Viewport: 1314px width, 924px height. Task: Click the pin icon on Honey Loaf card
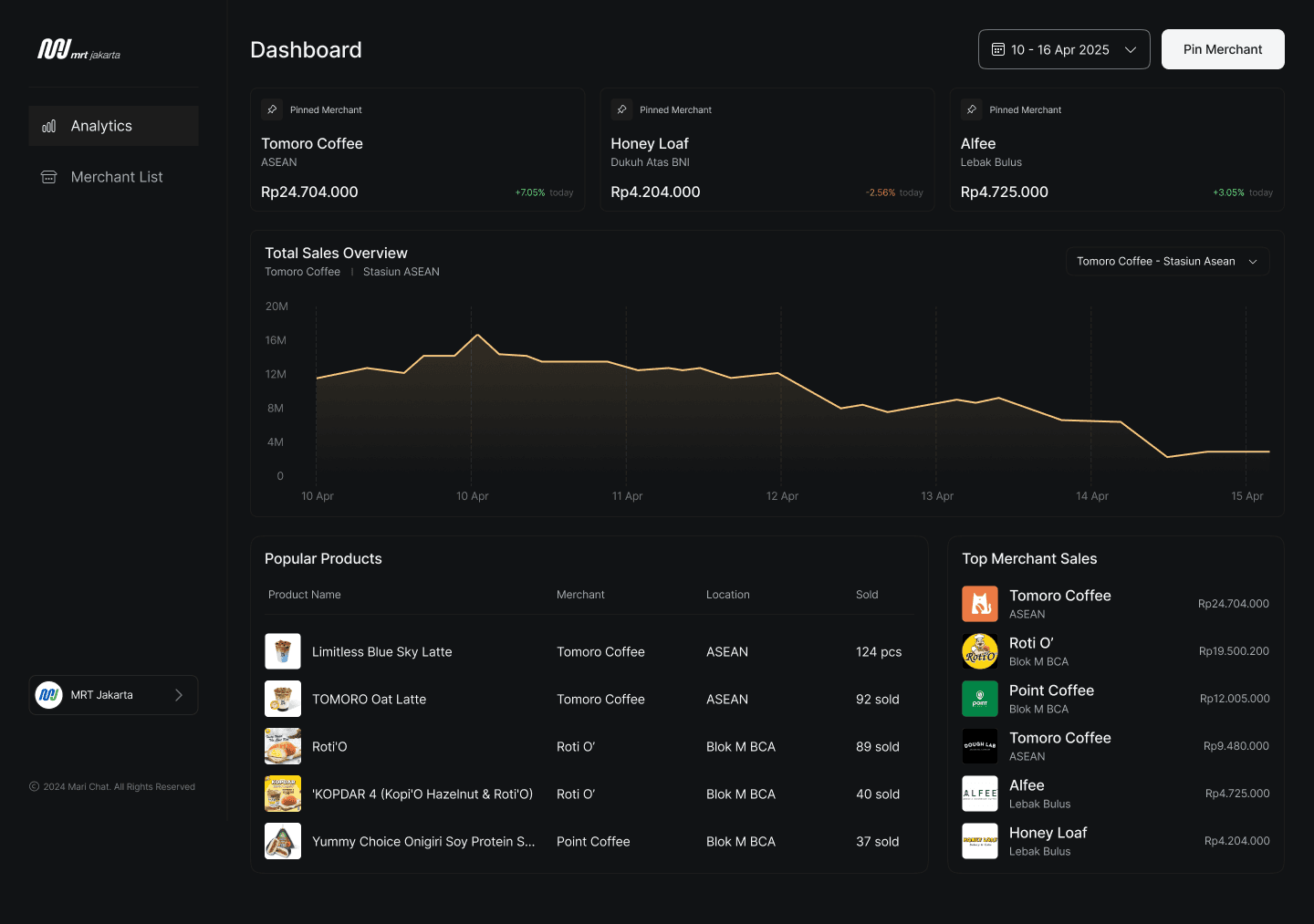coord(621,109)
